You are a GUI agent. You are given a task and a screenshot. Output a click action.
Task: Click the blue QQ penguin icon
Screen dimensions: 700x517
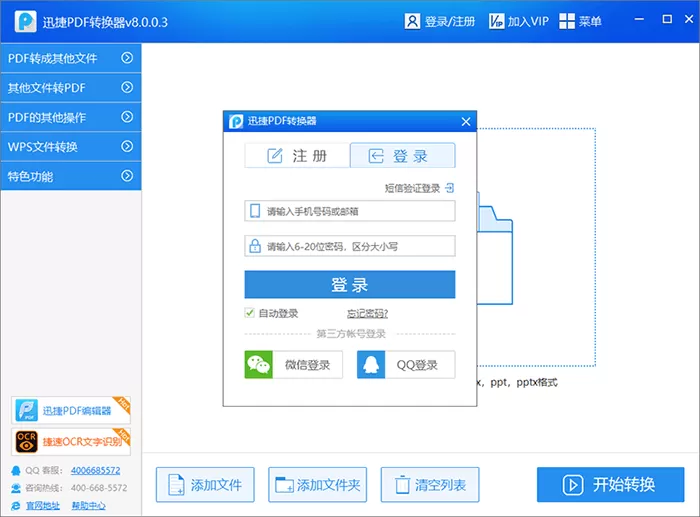[x=371, y=365]
